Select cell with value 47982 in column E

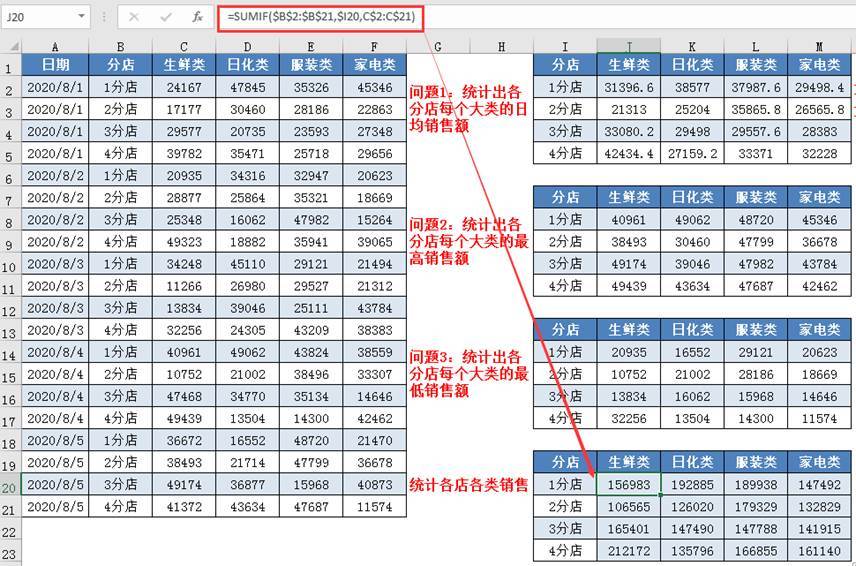pyautogui.click(x=311, y=220)
